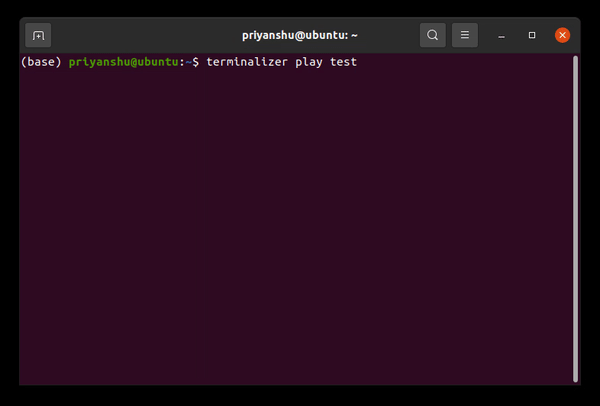The height and width of the screenshot is (406, 600).
Task: Click the blue ~ directory in prompt
Action: point(188,62)
